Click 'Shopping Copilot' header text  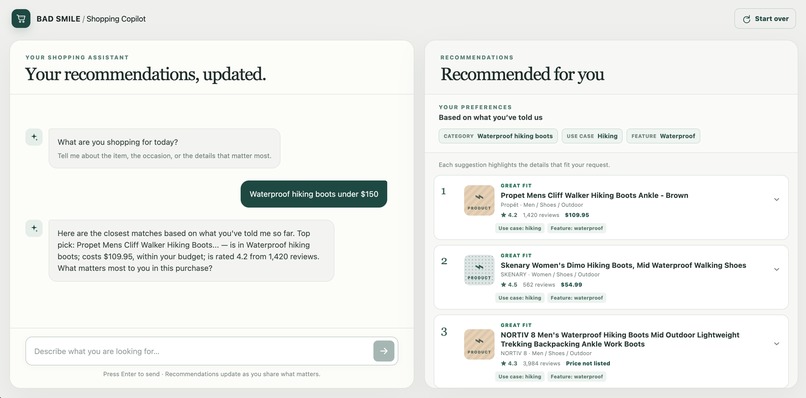coord(116,19)
